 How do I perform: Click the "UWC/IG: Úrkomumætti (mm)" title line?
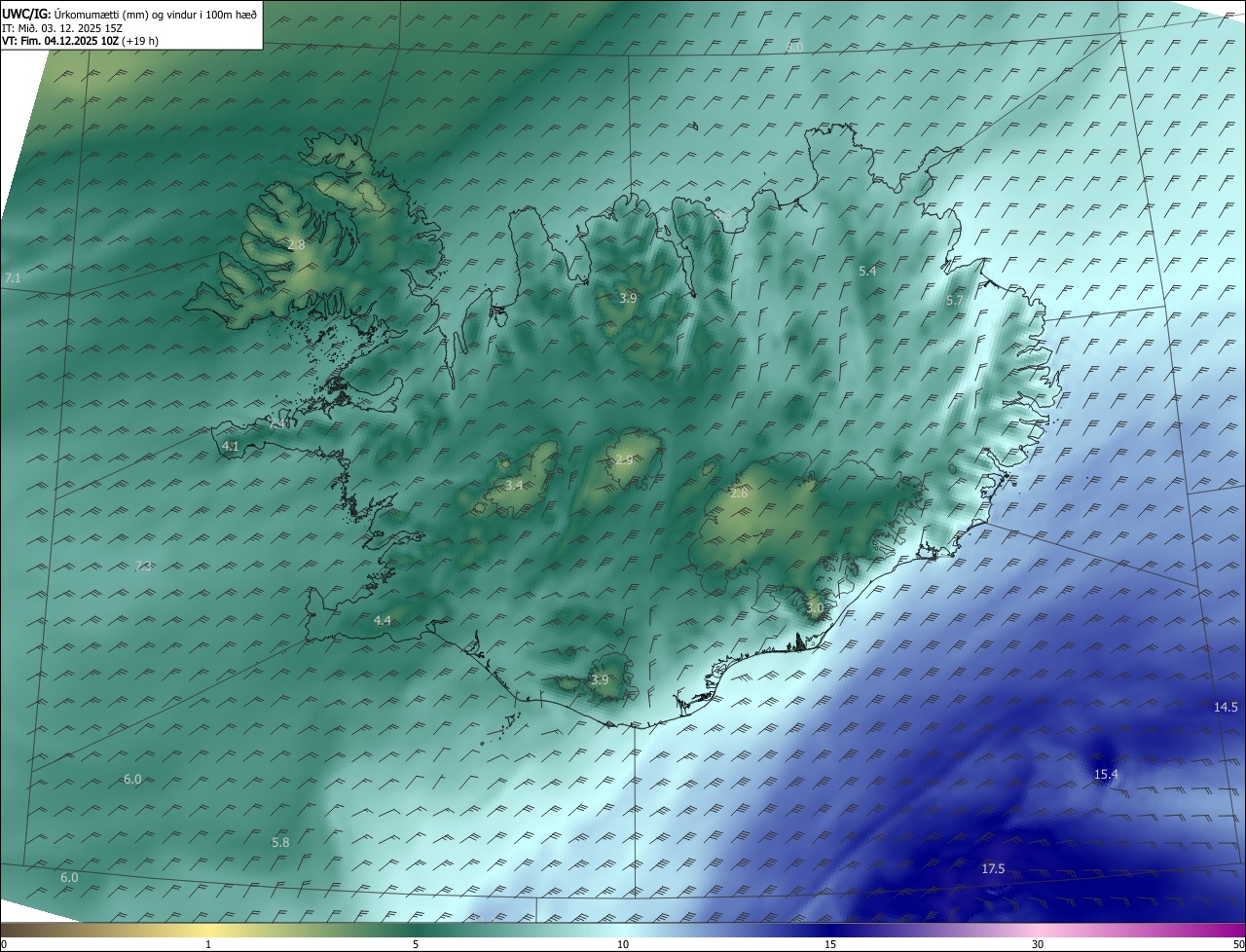(129, 14)
